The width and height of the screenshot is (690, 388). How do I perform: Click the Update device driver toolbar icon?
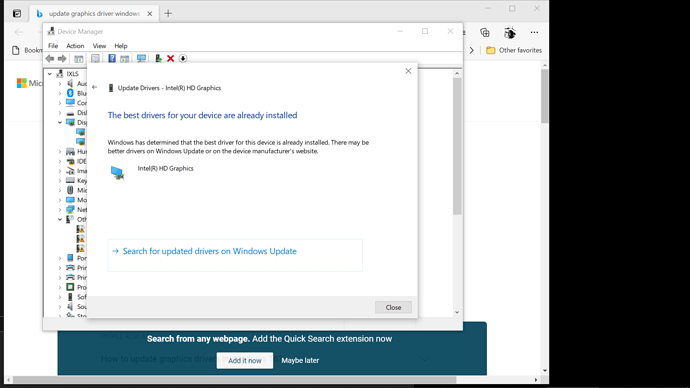click(158, 59)
